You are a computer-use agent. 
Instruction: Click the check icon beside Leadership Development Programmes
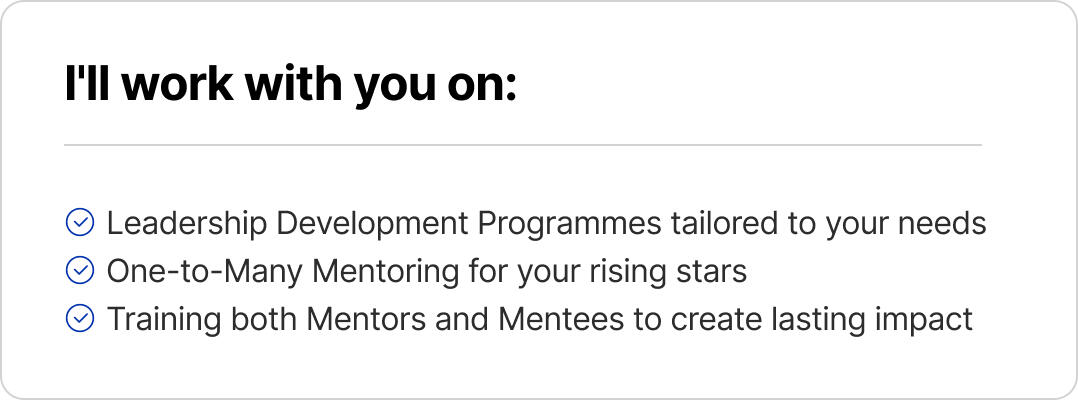[x=80, y=223]
